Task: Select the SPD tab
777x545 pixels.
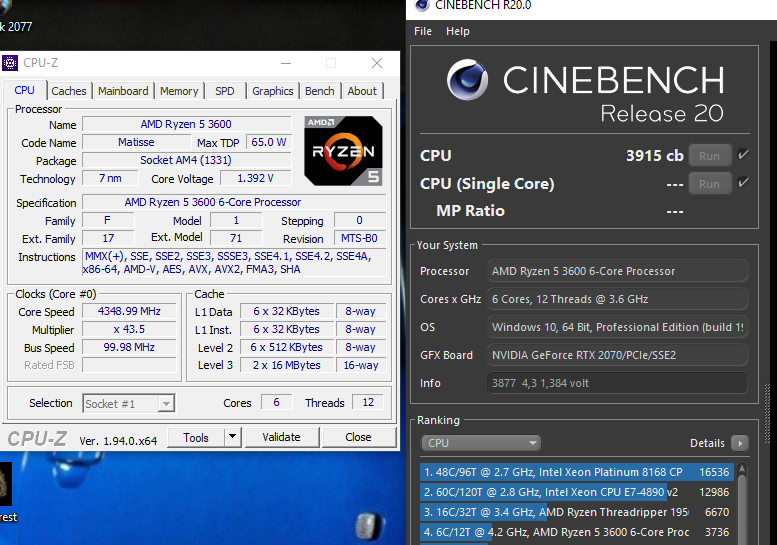Action: click(x=224, y=91)
